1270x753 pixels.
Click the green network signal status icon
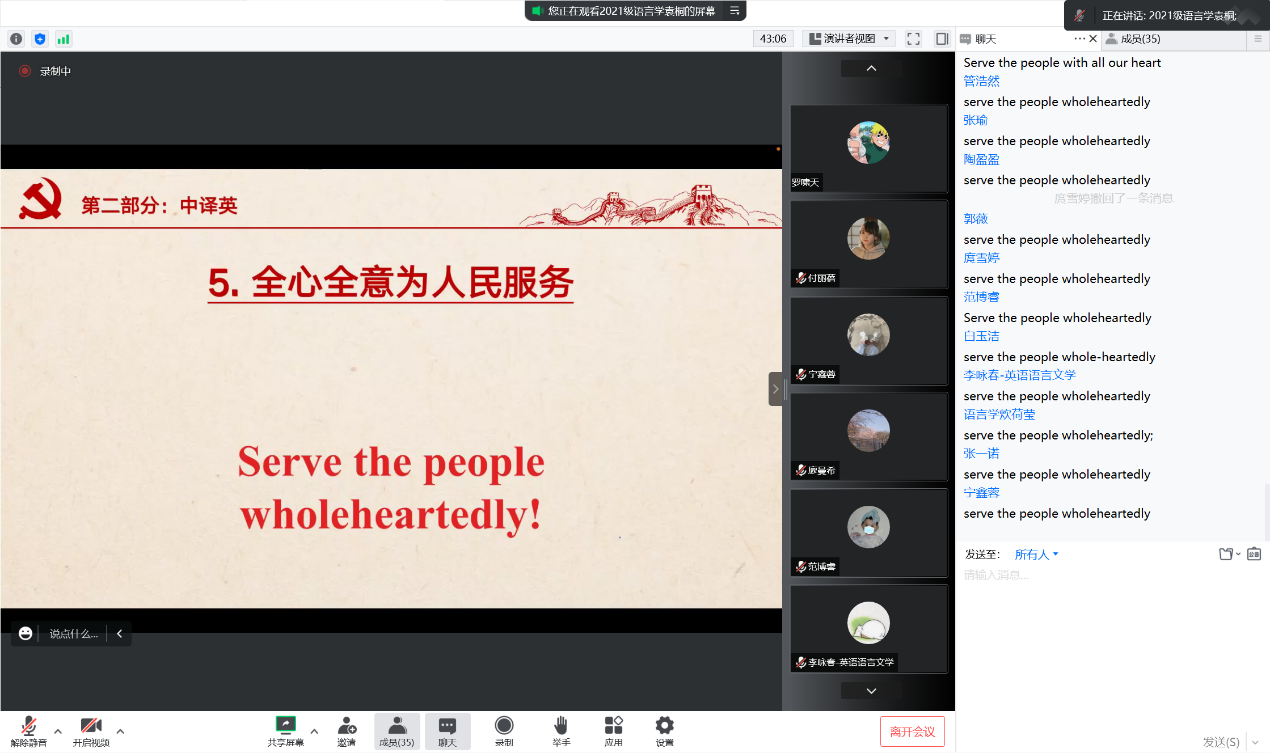(64, 39)
